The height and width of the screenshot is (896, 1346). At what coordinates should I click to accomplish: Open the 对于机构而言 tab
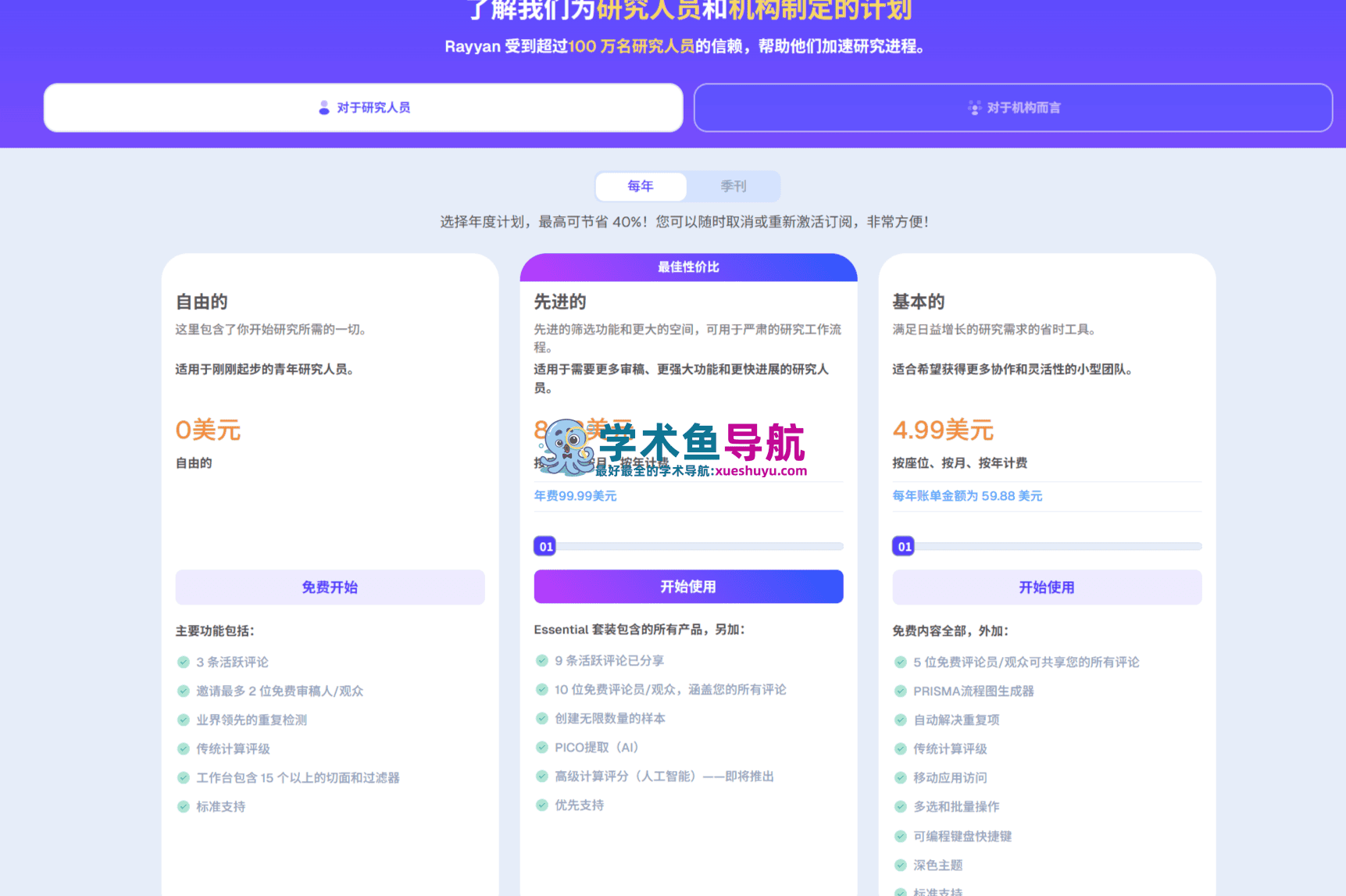(x=1013, y=108)
